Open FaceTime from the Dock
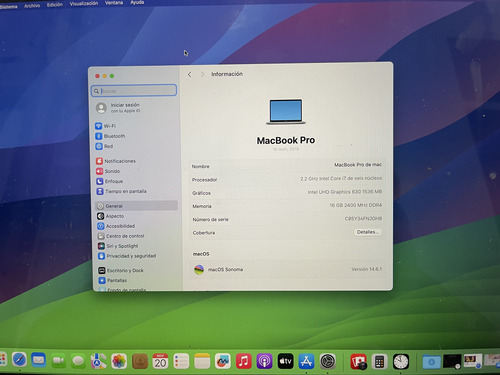The width and height of the screenshot is (500, 375). [x=59, y=361]
